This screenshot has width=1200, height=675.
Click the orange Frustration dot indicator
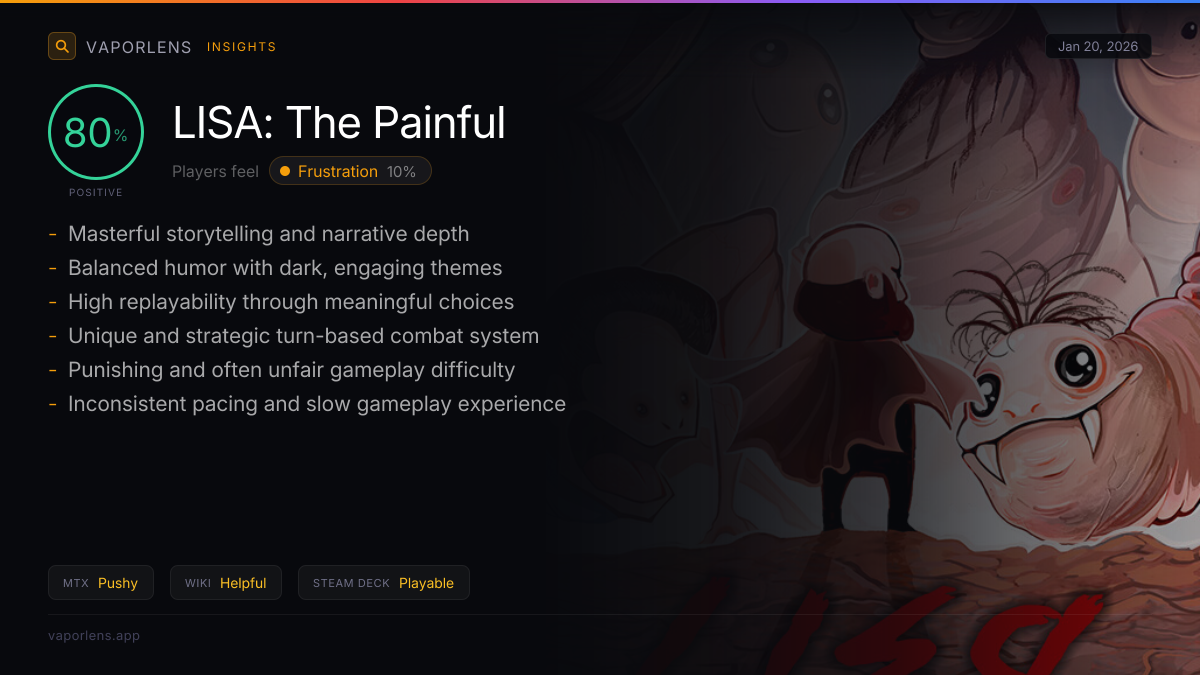click(285, 171)
